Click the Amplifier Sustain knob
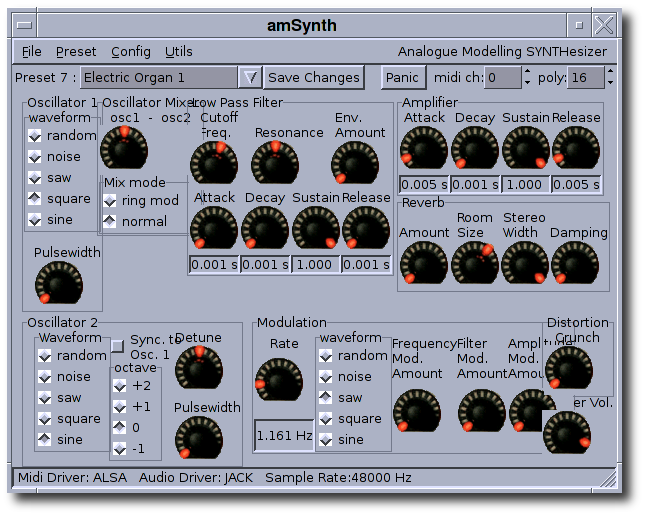645x516 pixels. point(526,148)
